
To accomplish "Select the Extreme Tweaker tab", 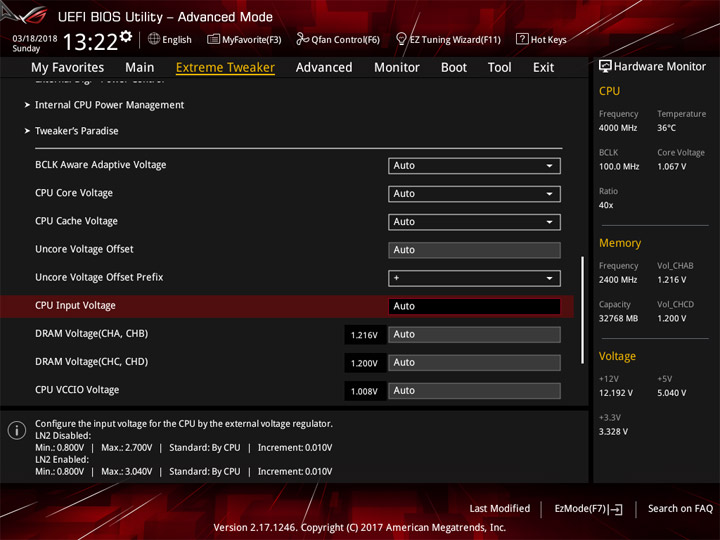I will pyautogui.click(x=225, y=68).
